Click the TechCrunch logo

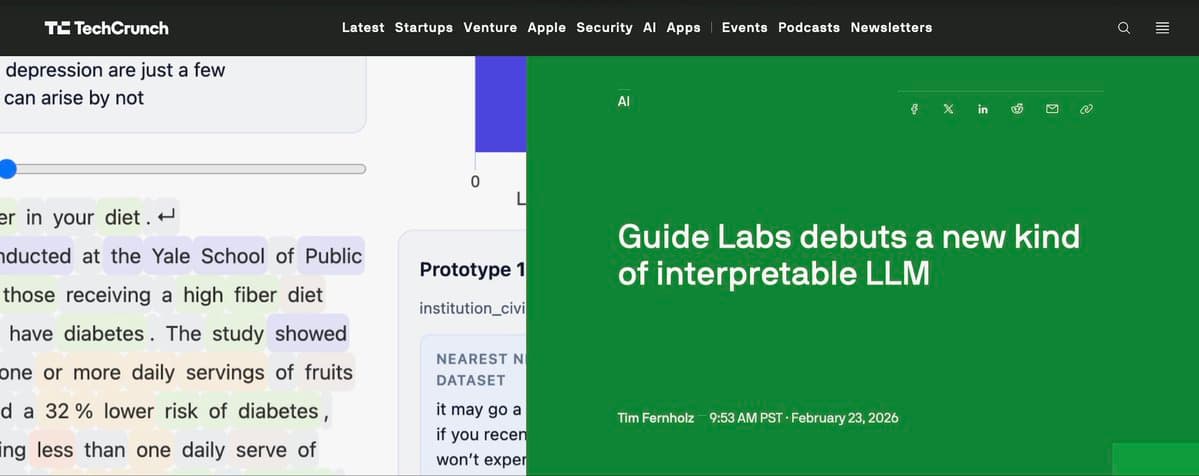pos(107,28)
